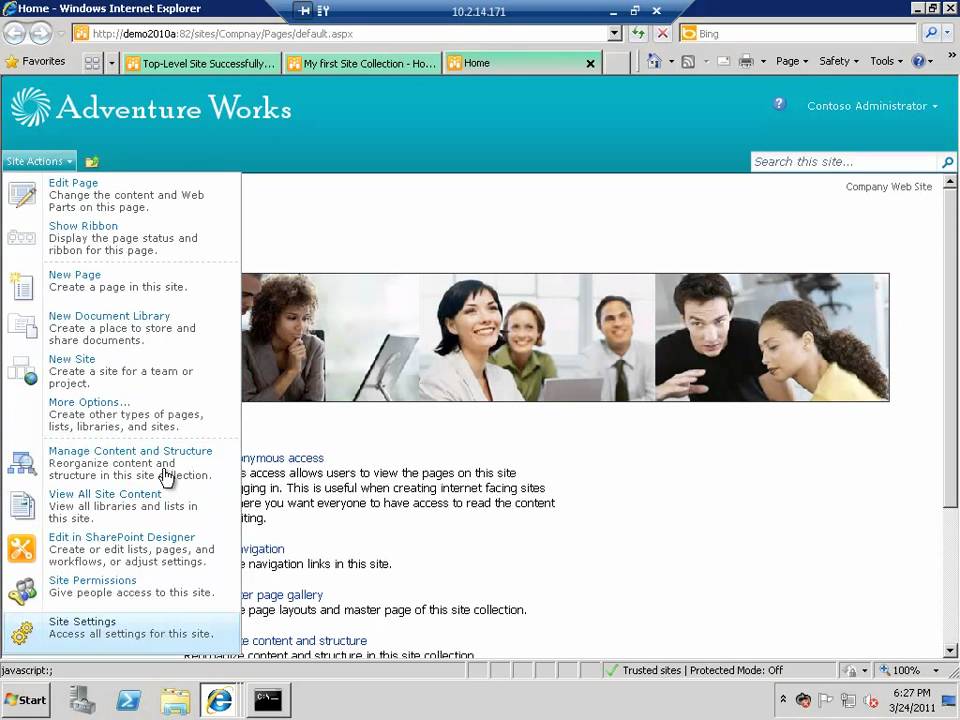Click the Stop loading red X icon
960x720 pixels.
[x=662, y=33]
